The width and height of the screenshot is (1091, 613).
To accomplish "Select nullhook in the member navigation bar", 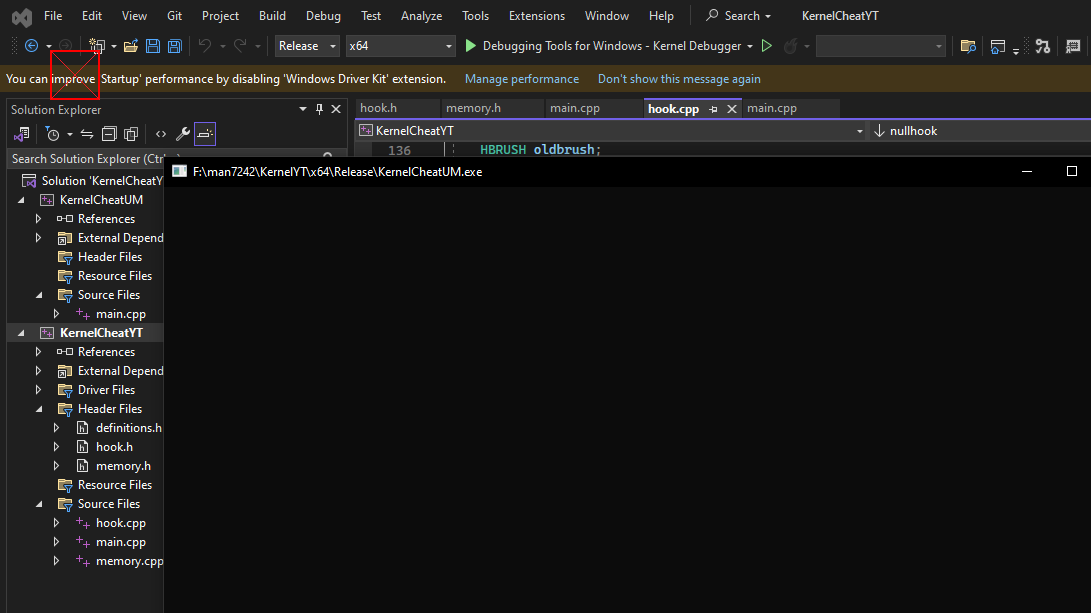I will click(x=913, y=131).
